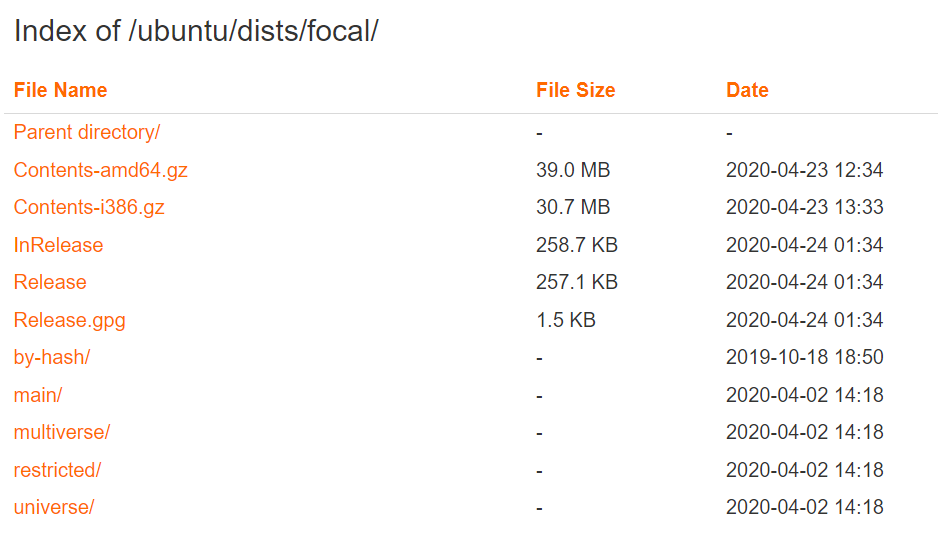Open the InRelease file
Viewport: 938px width, 536px height.
tap(58, 245)
